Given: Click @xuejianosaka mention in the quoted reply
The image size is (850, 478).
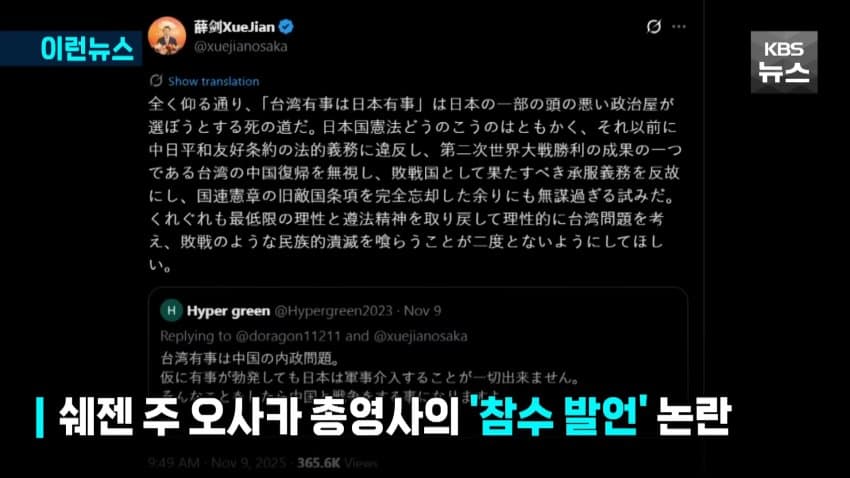Looking at the screenshot, I should tap(420, 336).
